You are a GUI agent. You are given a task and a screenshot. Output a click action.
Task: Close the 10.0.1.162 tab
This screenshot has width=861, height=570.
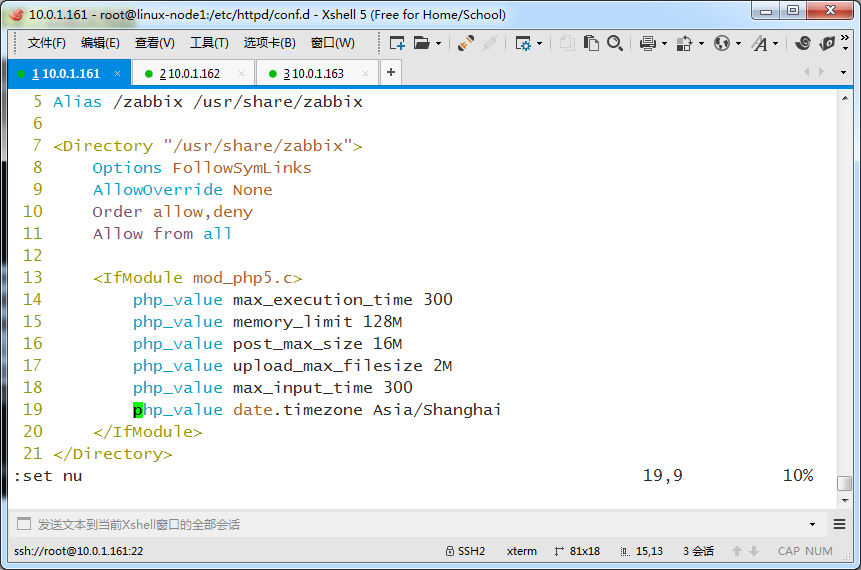tap(241, 74)
